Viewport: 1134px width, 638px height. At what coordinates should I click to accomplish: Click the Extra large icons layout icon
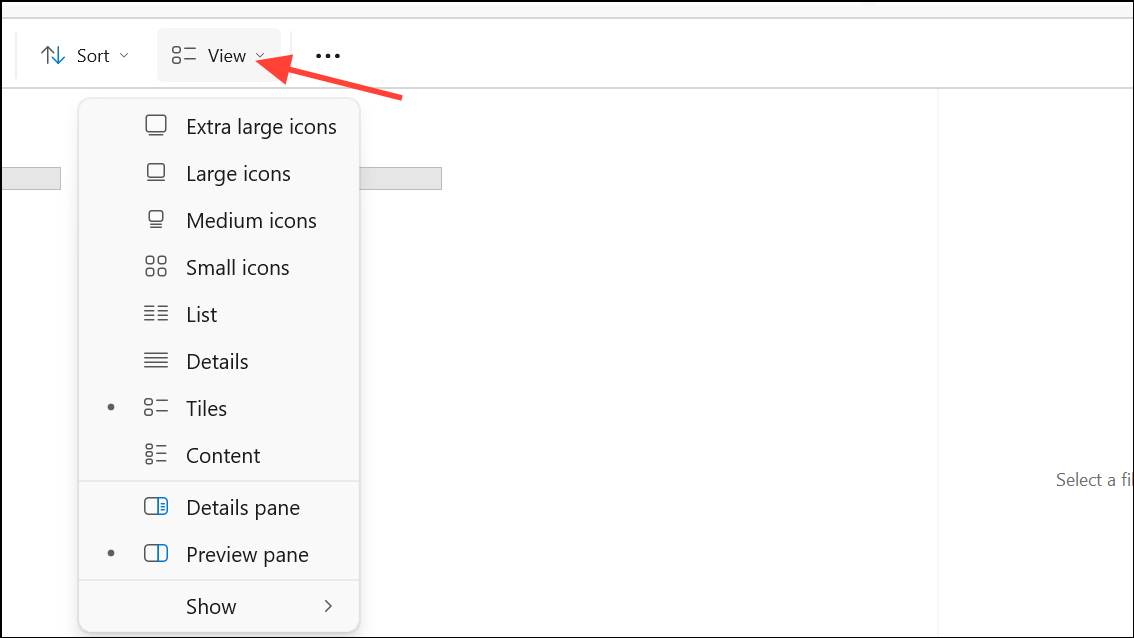(155, 126)
